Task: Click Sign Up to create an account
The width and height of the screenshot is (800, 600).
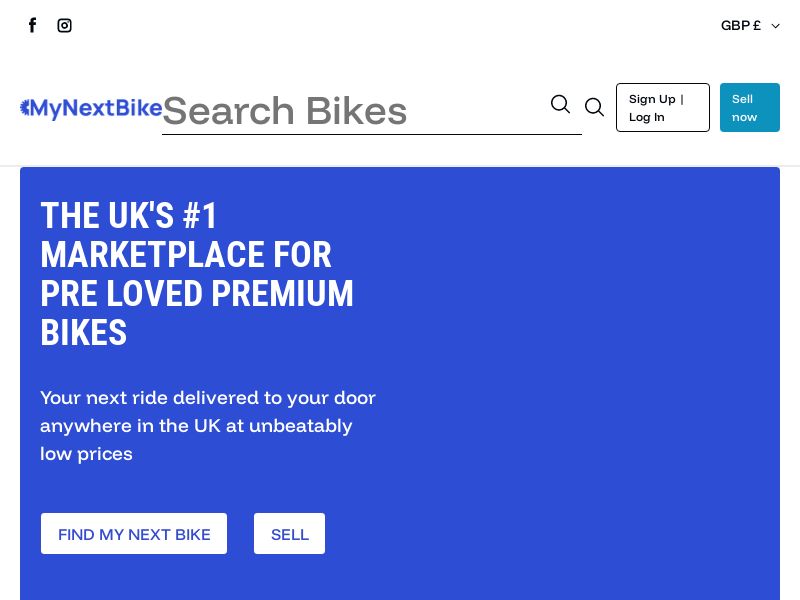Action: pos(652,99)
